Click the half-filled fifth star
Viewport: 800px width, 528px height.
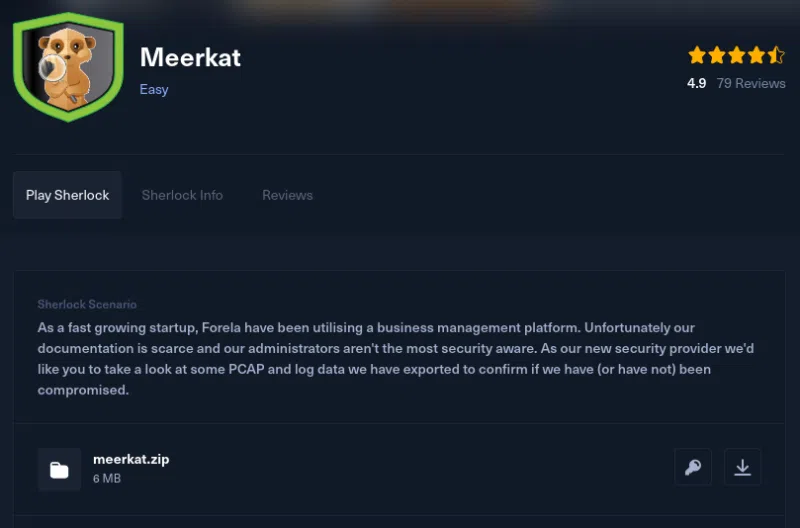pyautogui.click(x=775, y=55)
